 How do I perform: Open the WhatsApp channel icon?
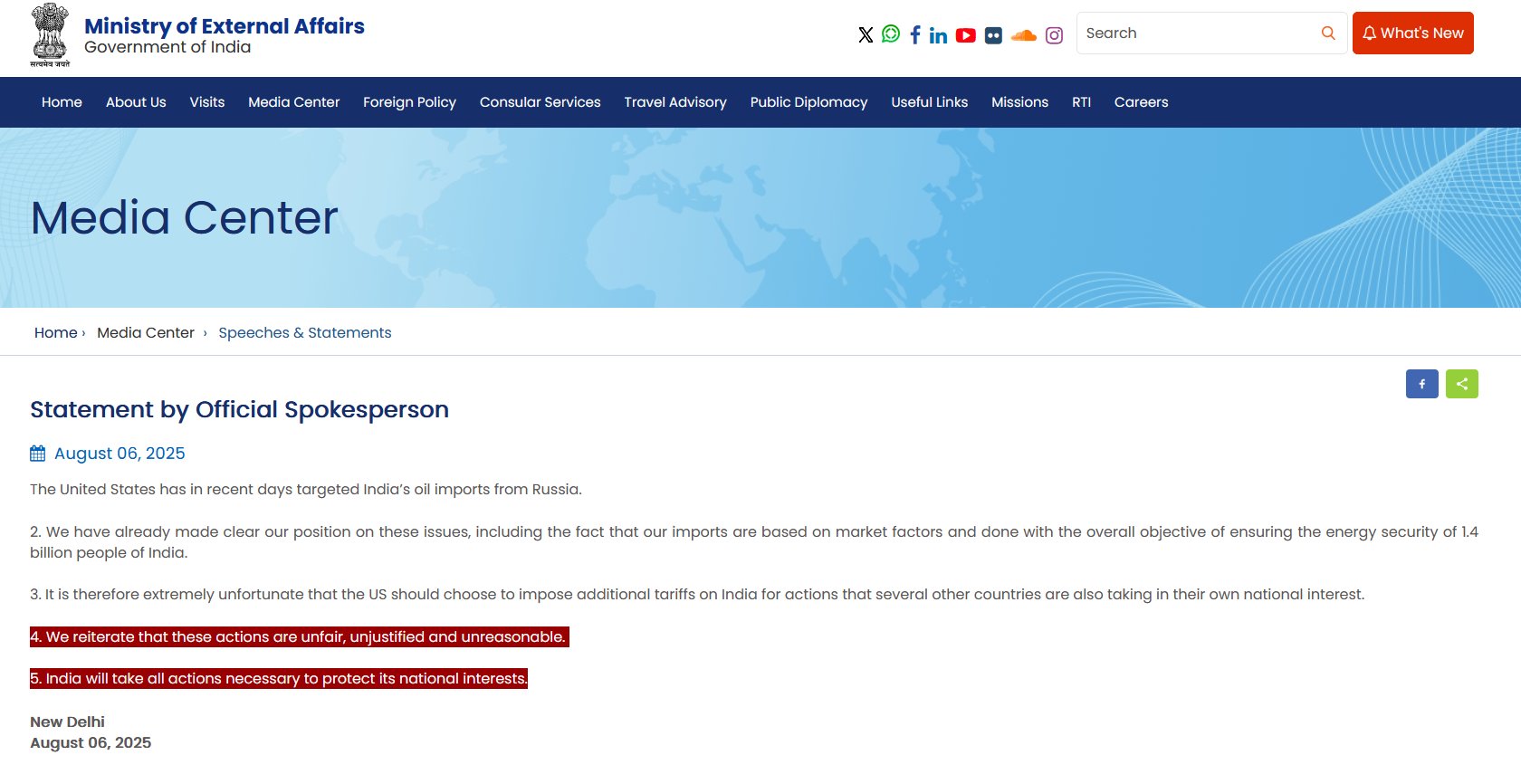(891, 33)
